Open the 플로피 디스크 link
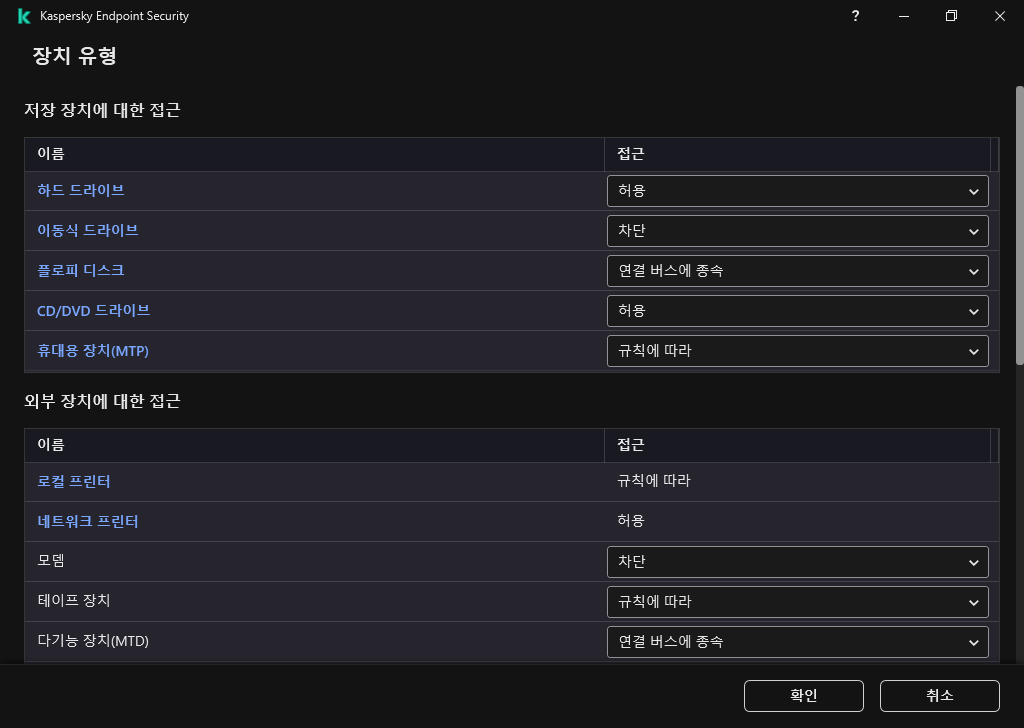Image resolution: width=1024 pixels, height=728 pixels. click(x=81, y=270)
